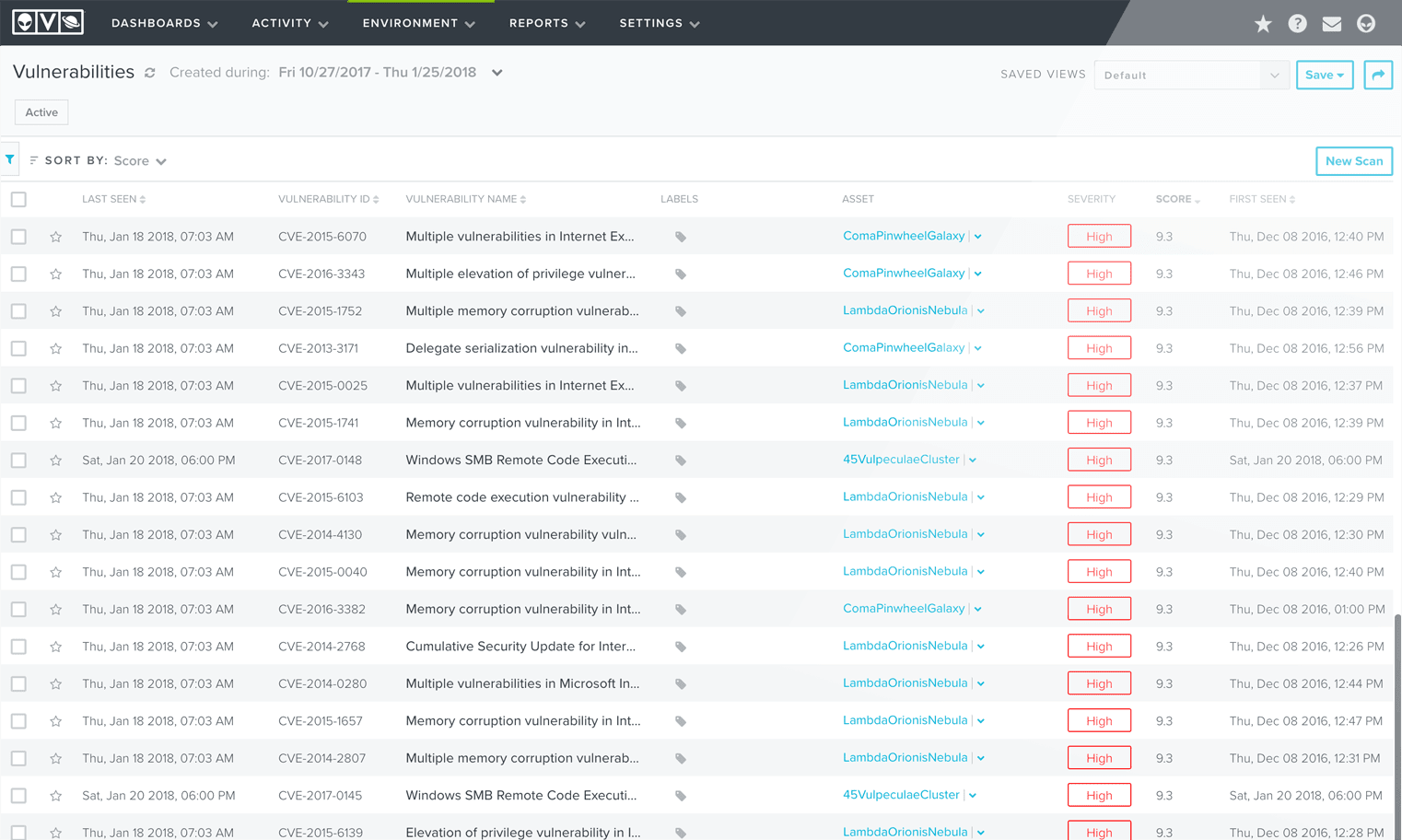The height and width of the screenshot is (840, 1402).
Task: Click the label tag icon on CVE-2017-0148 row
Action: click(x=680, y=459)
